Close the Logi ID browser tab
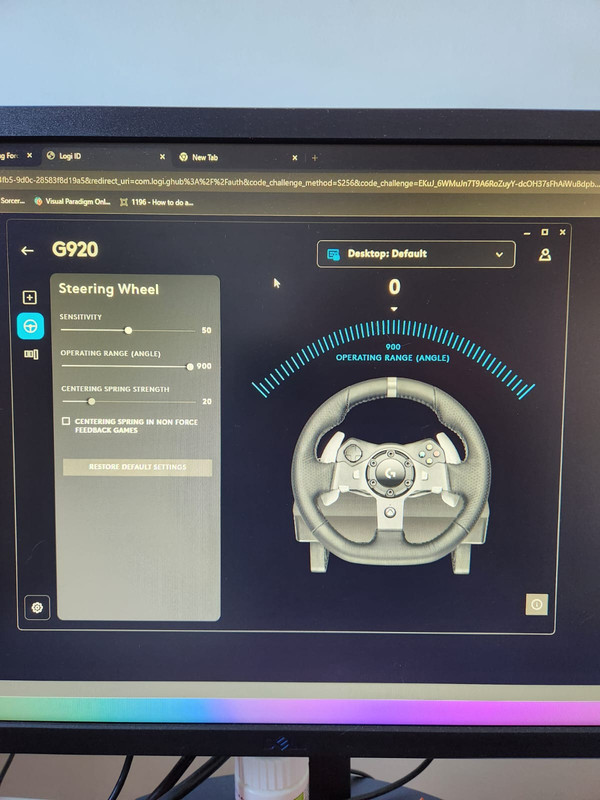The image size is (600, 800). click(162, 157)
